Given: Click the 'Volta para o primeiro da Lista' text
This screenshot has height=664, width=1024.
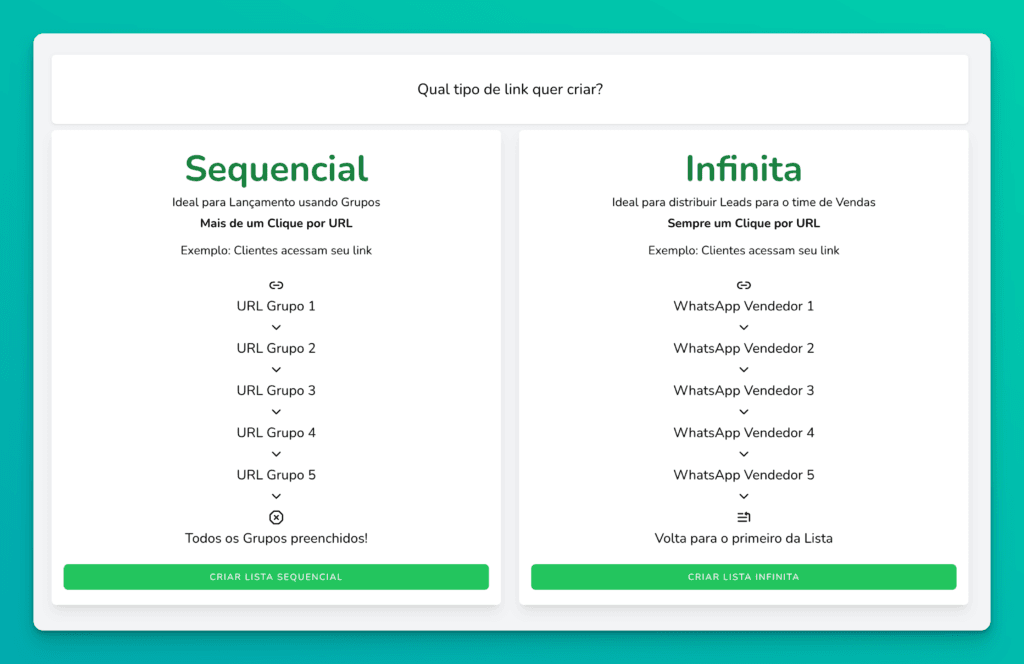Looking at the screenshot, I should click(x=744, y=538).
